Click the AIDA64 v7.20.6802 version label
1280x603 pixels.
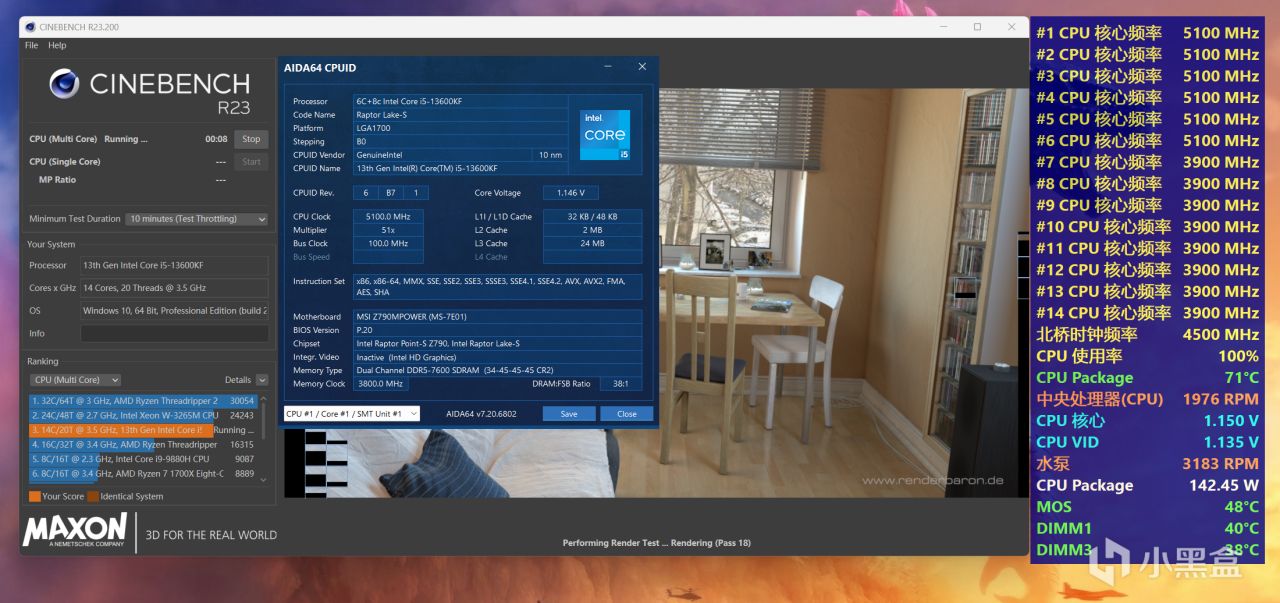pyautogui.click(x=480, y=413)
